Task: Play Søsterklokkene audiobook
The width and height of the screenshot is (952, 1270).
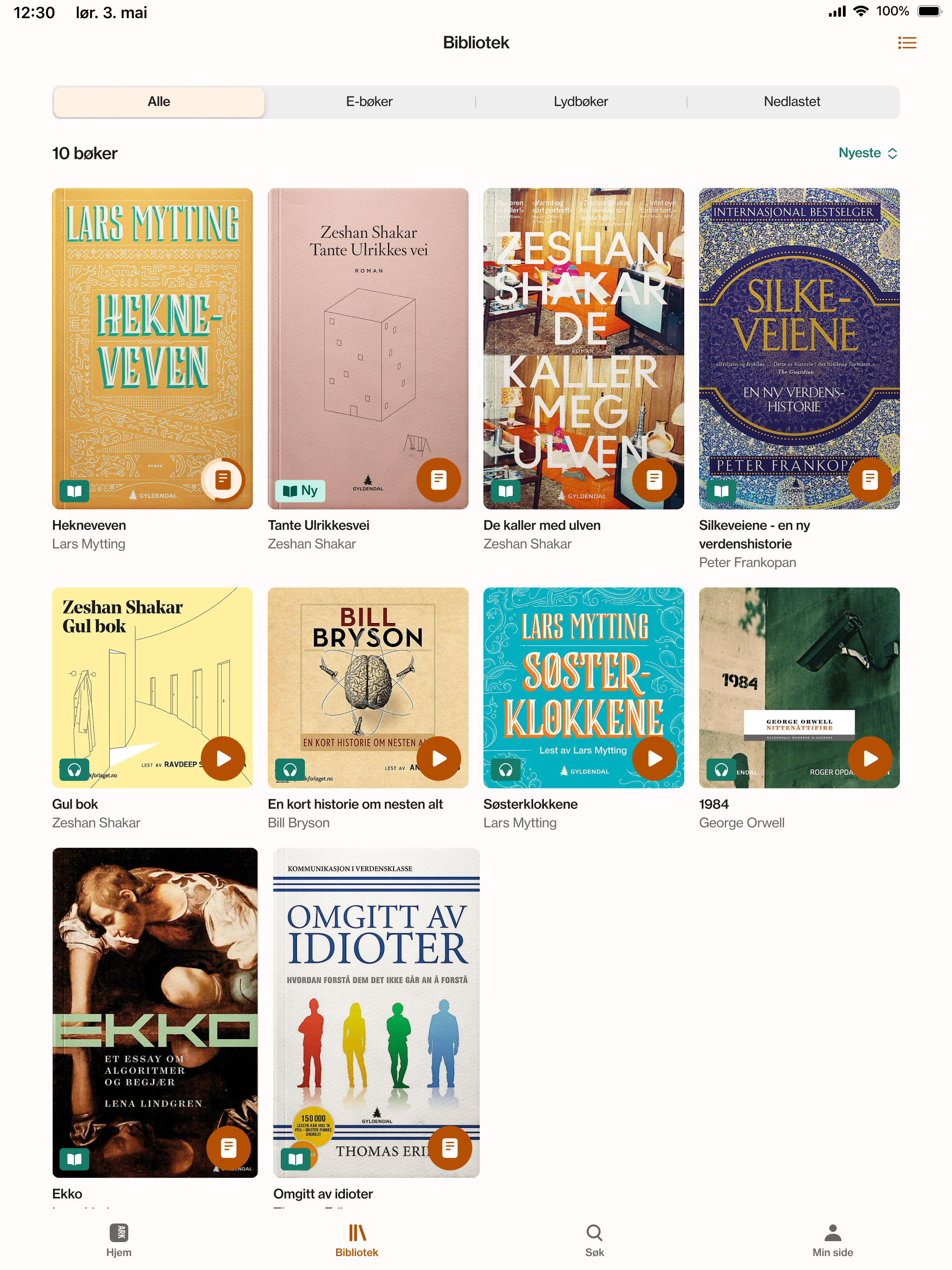Action: pos(654,759)
